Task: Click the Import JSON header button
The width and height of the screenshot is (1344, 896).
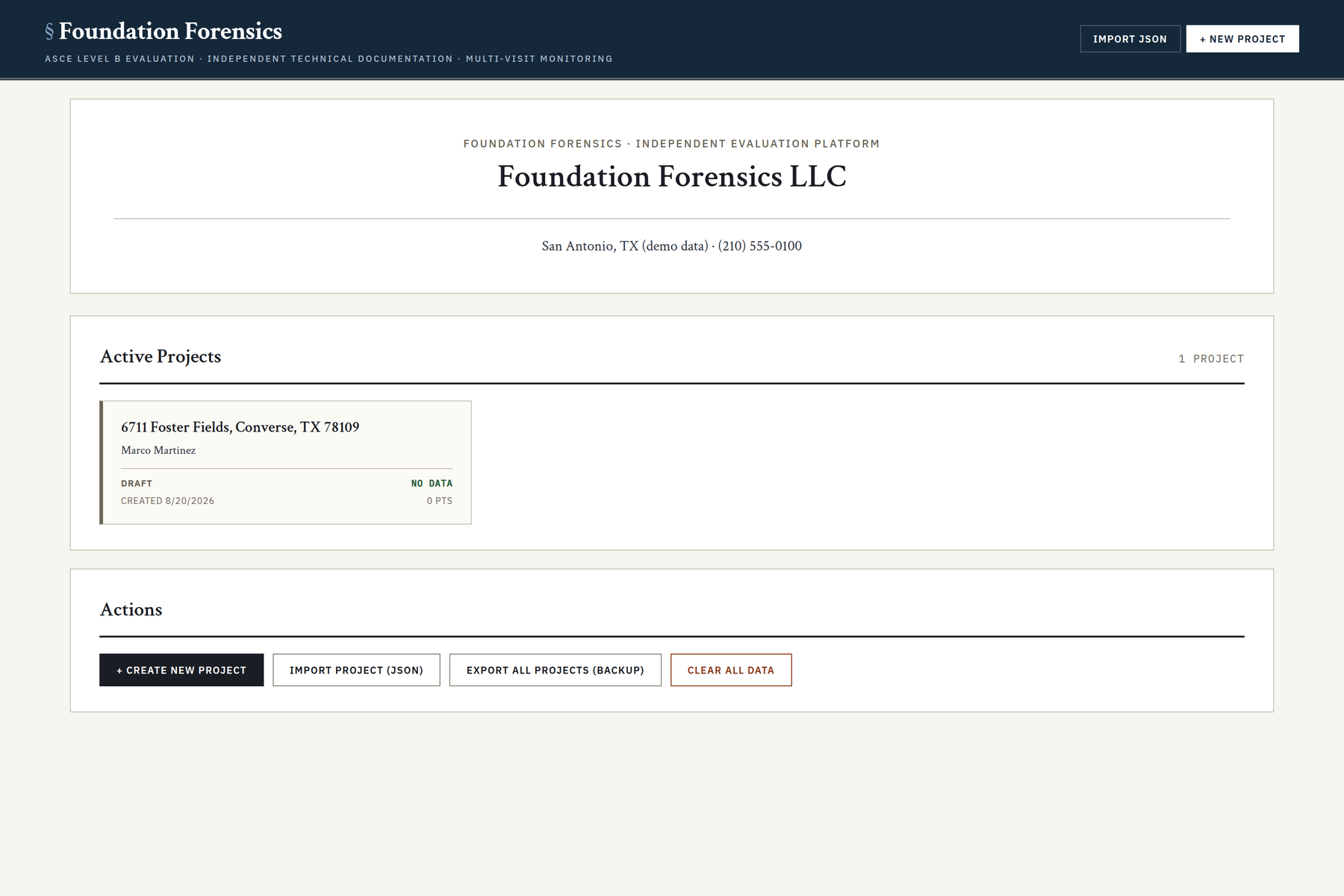Action: click(x=1130, y=39)
